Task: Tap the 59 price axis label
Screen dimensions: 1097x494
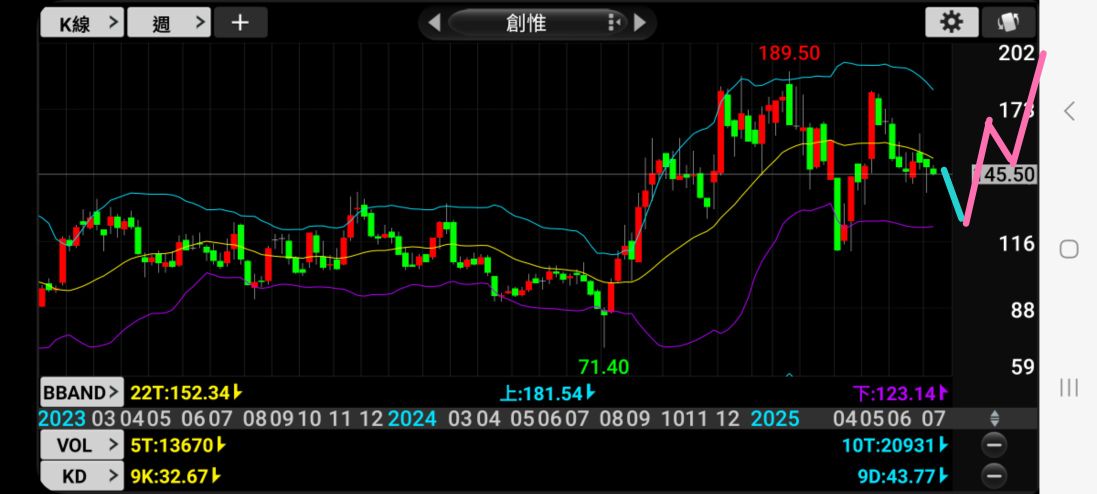Action: coord(1022,367)
